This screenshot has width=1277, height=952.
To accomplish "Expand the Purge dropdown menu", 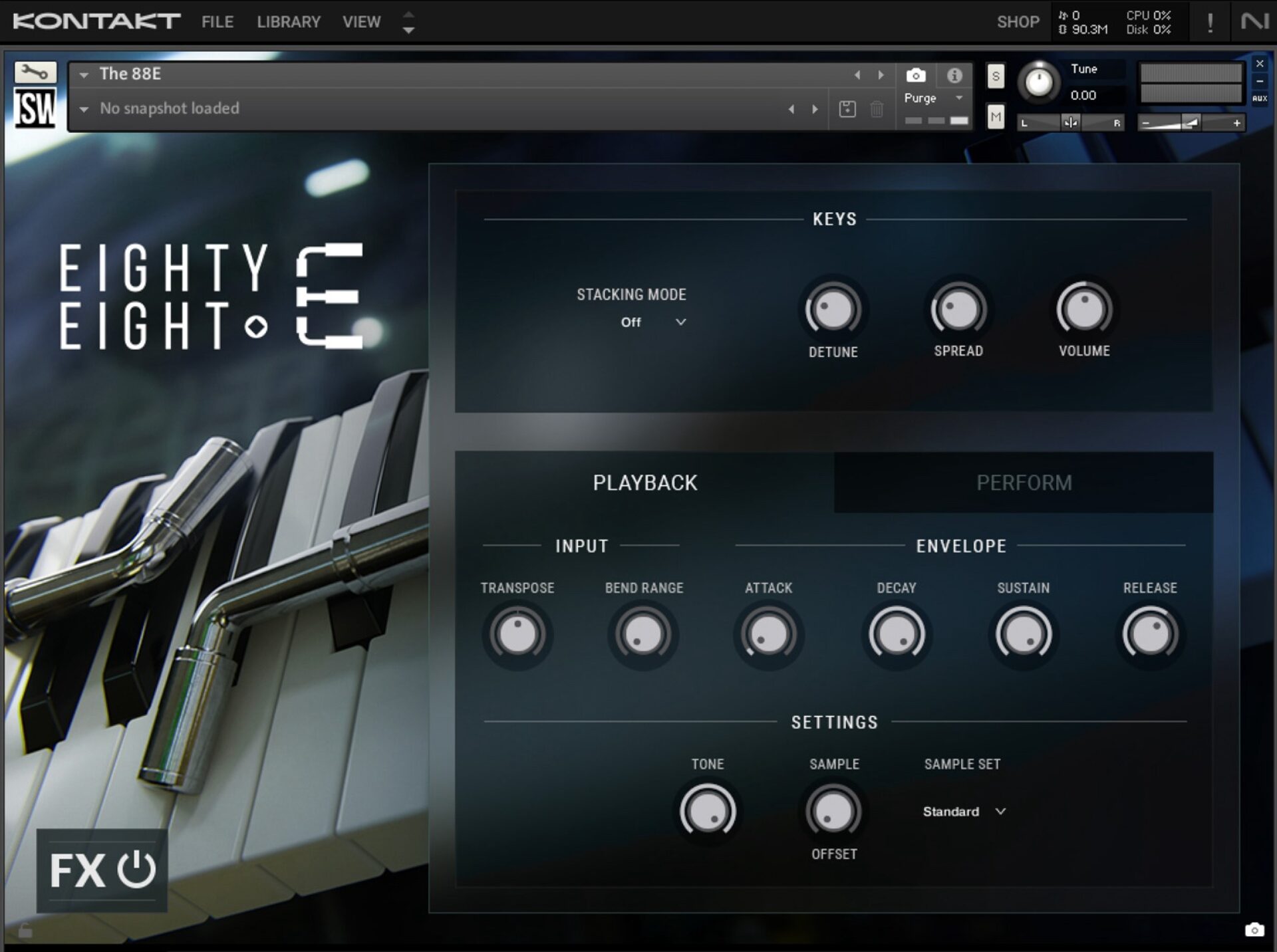I will [958, 98].
